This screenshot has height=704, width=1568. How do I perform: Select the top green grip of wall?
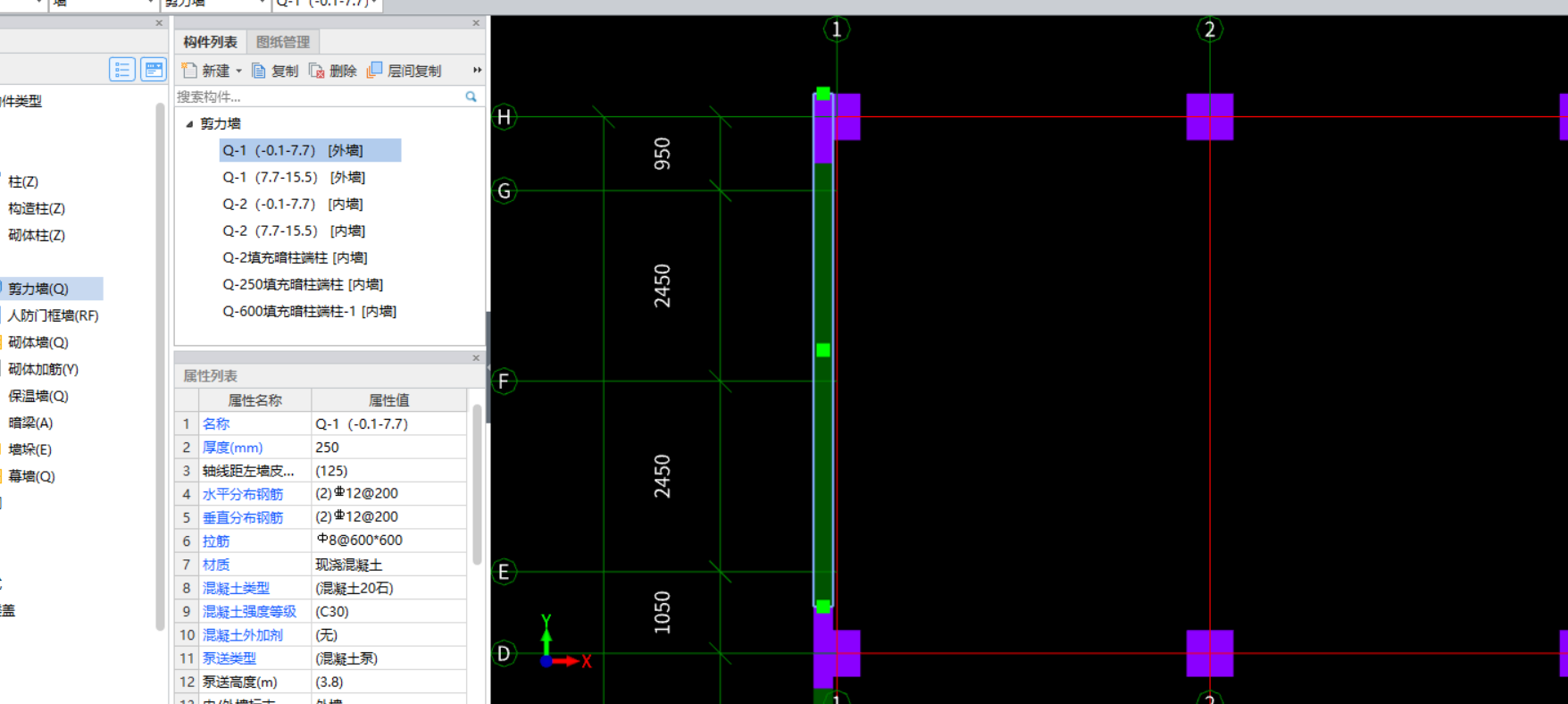(823, 94)
